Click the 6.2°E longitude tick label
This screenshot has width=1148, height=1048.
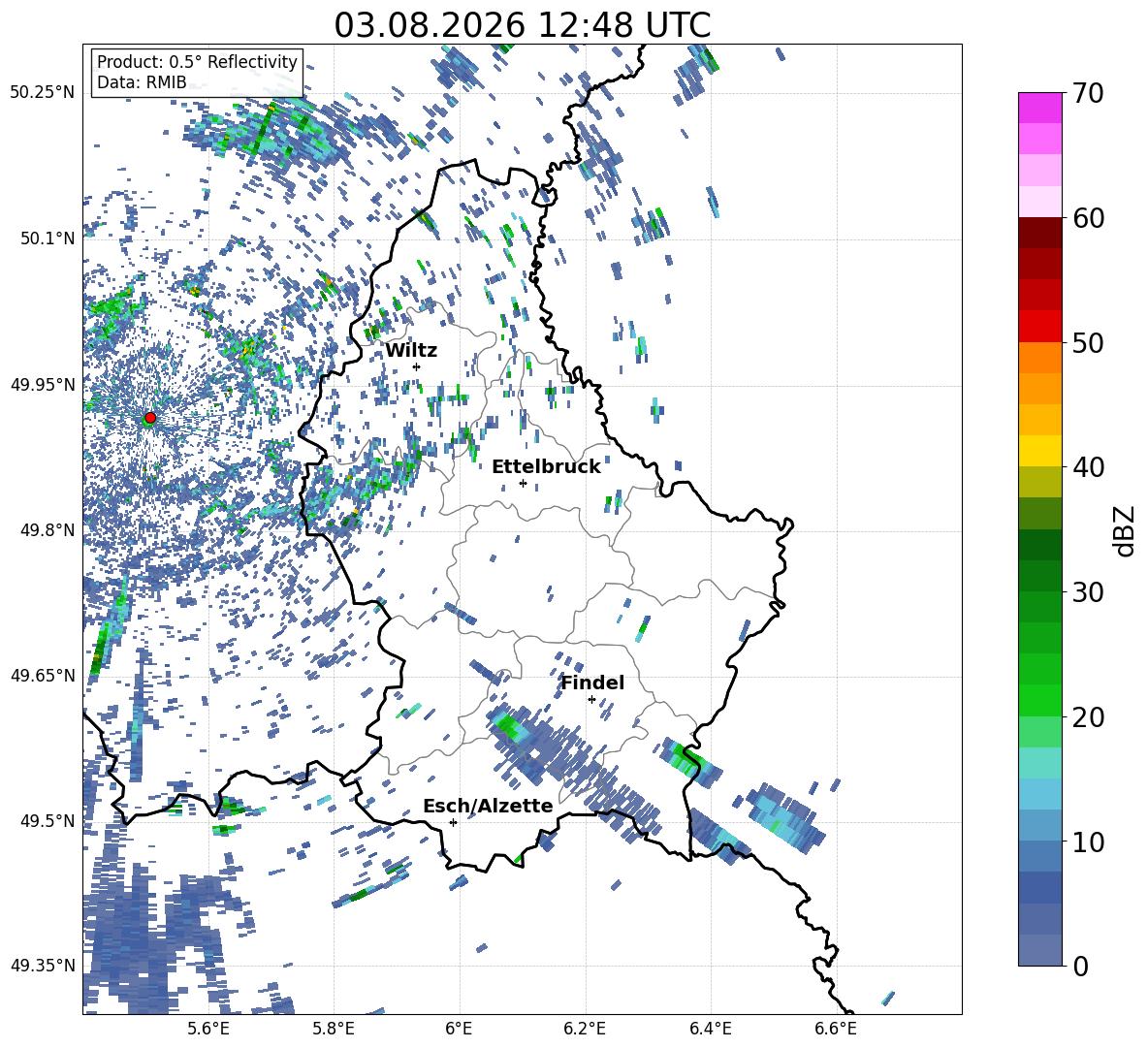[x=585, y=1029]
